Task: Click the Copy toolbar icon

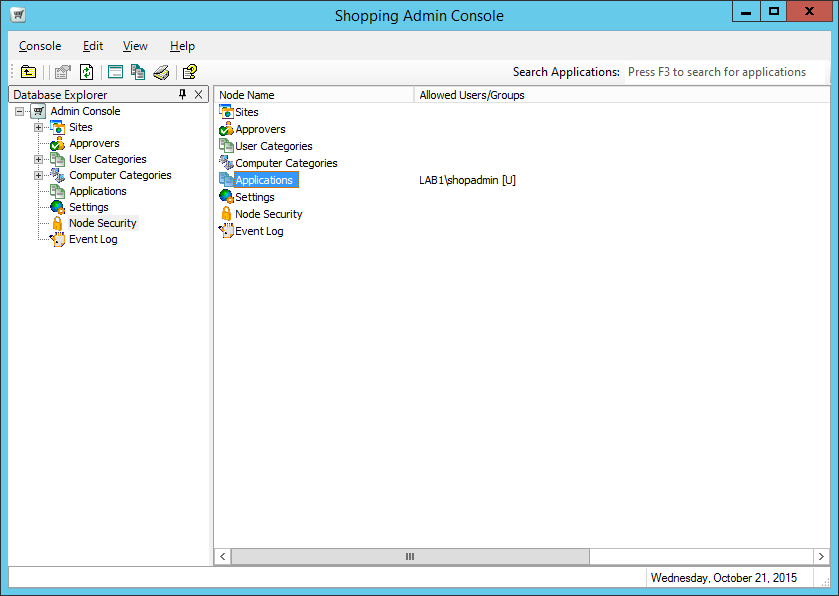Action: [138, 72]
